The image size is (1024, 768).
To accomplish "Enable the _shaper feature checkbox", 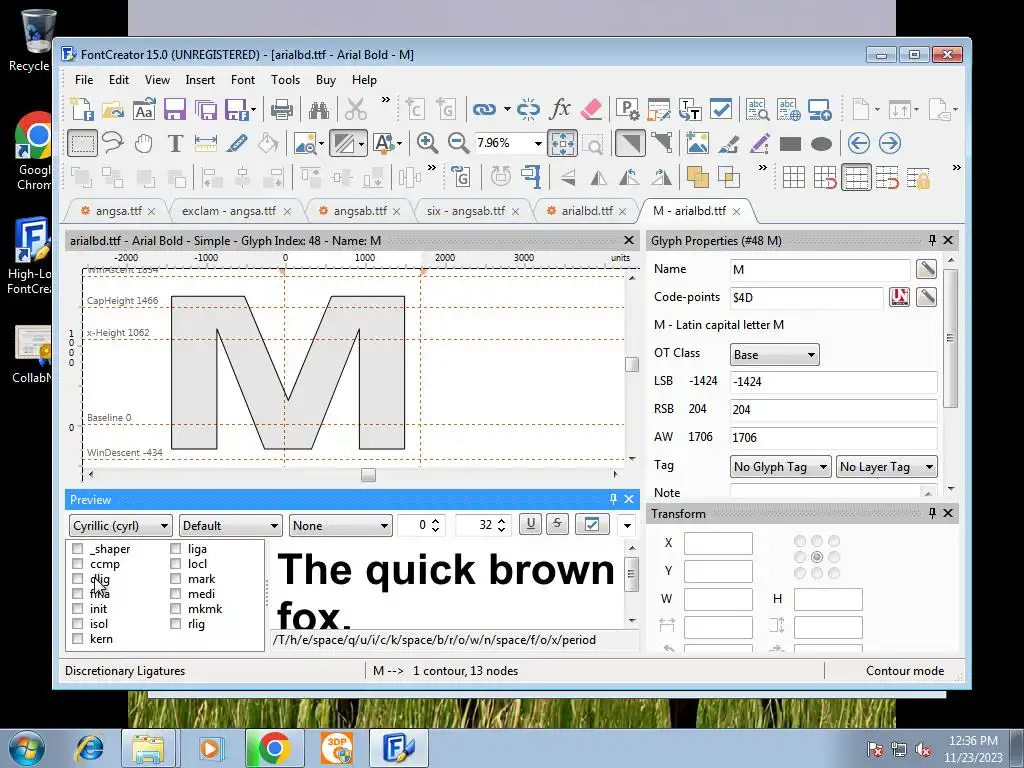I will pos(78,549).
